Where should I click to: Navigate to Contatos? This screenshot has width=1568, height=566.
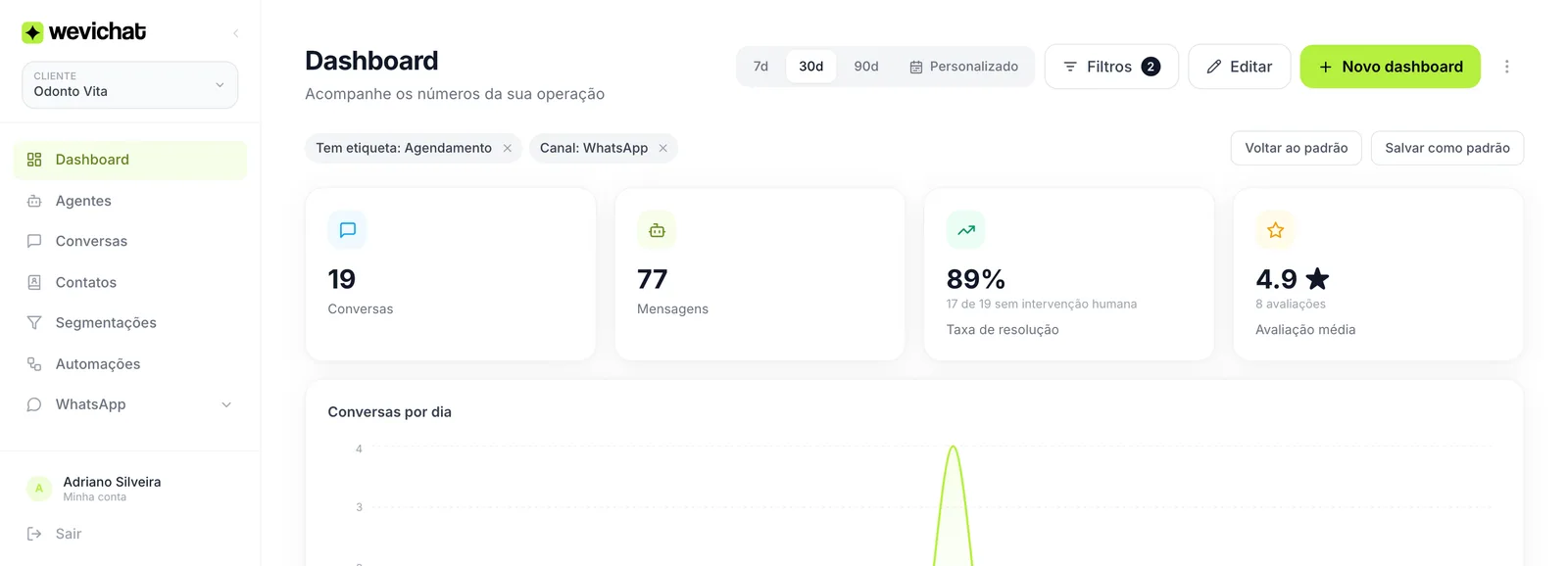click(129, 282)
